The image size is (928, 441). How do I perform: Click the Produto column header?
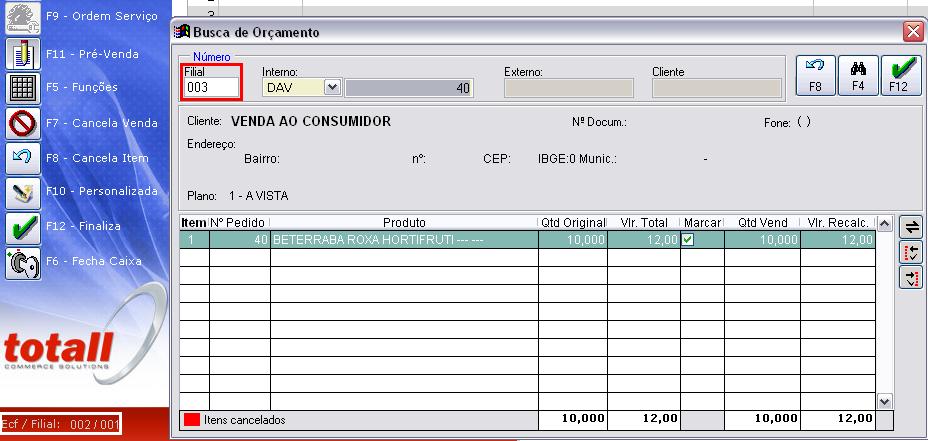(404, 222)
